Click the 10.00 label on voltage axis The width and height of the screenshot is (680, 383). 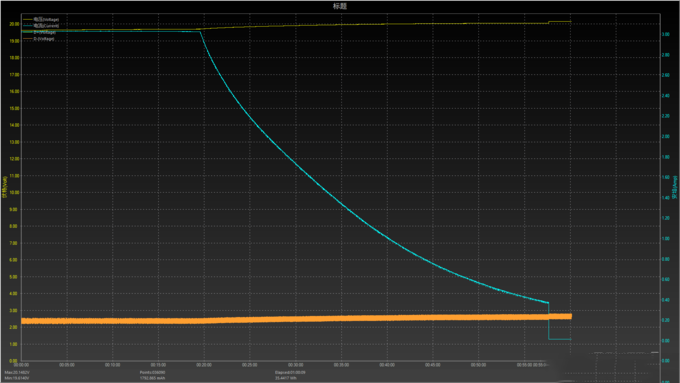14,193
